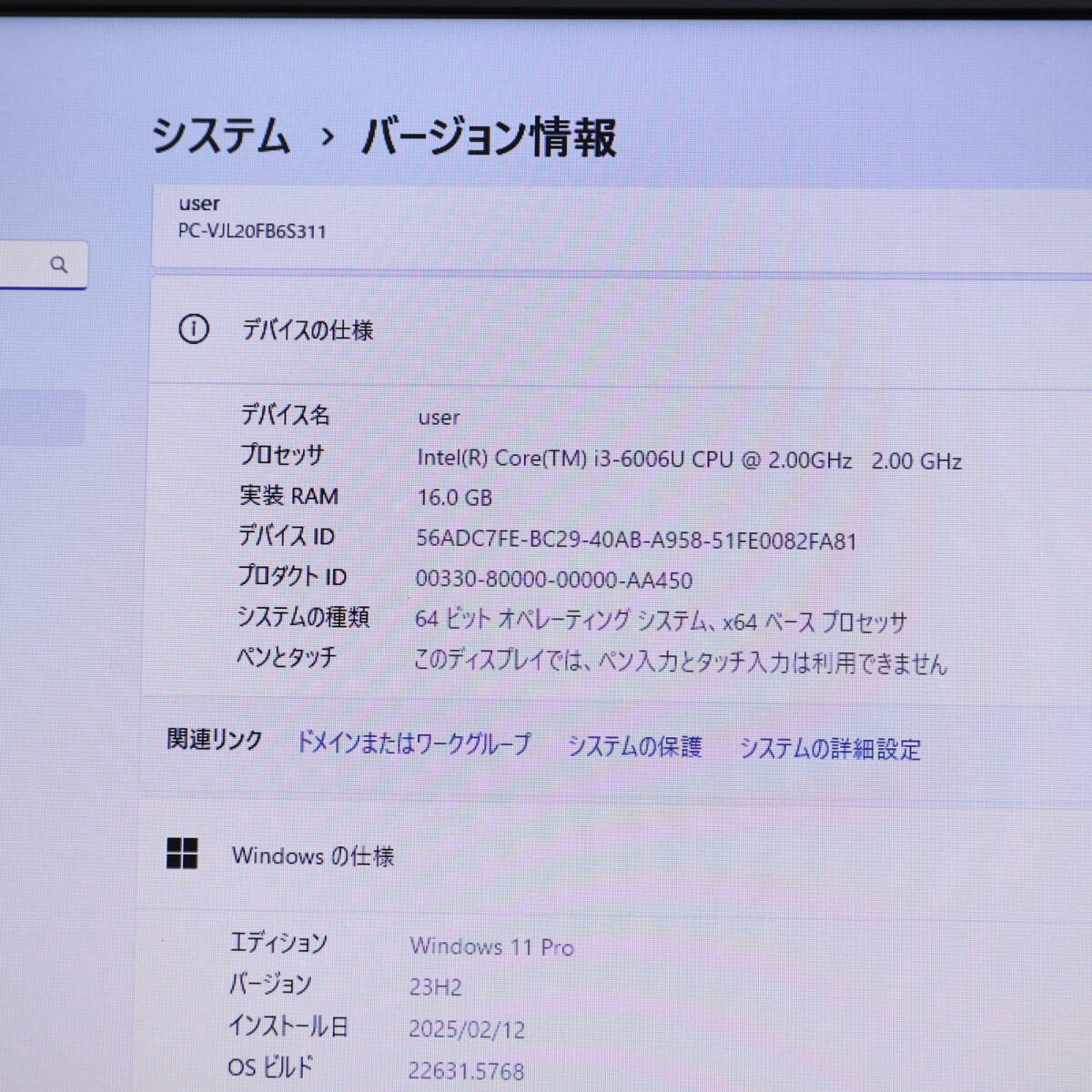The height and width of the screenshot is (1092, 1092).
Task: Select the ペンとタッチ value text
Action: pyautogui.click(x=680, y=661)
